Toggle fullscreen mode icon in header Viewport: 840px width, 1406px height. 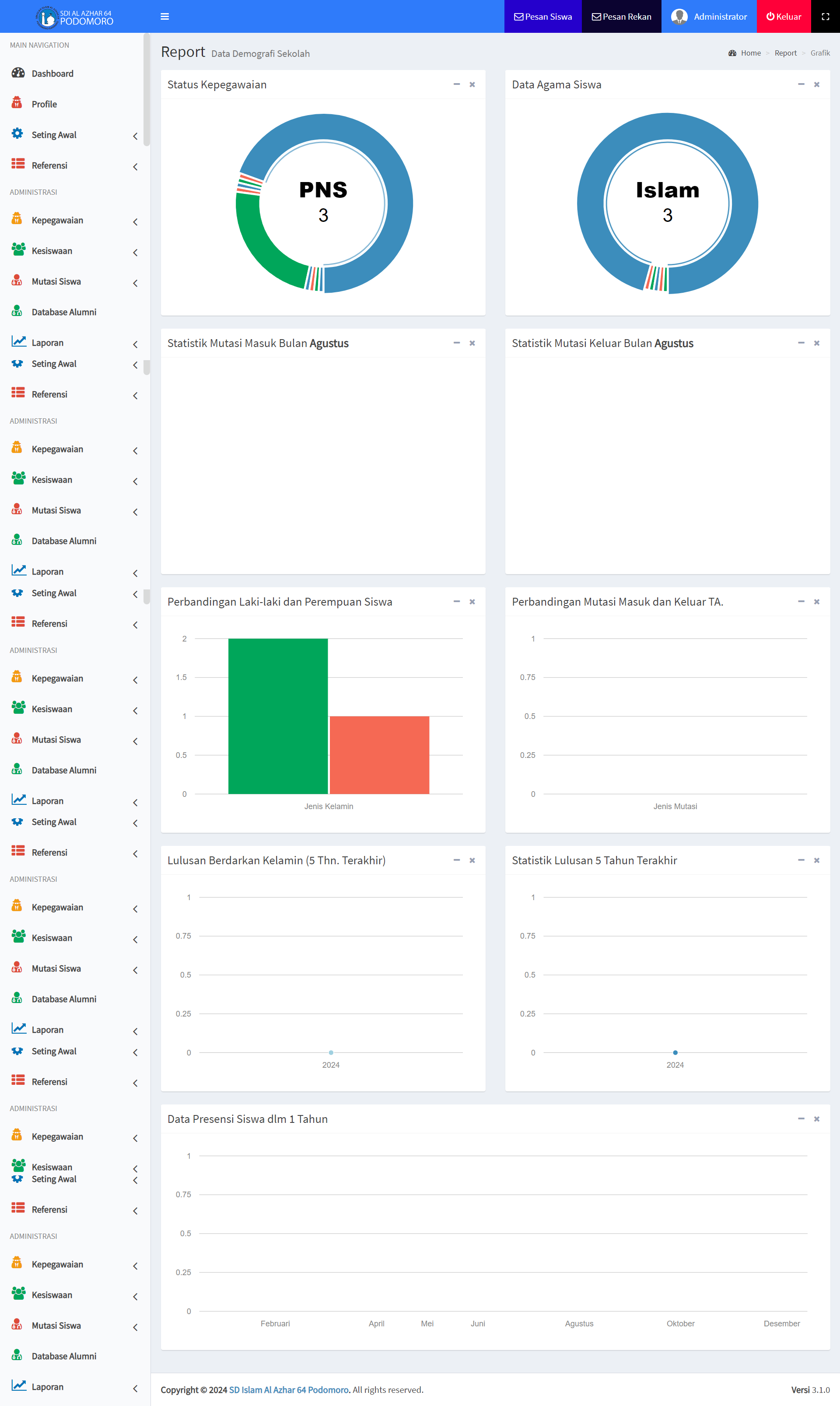(825, 17)
